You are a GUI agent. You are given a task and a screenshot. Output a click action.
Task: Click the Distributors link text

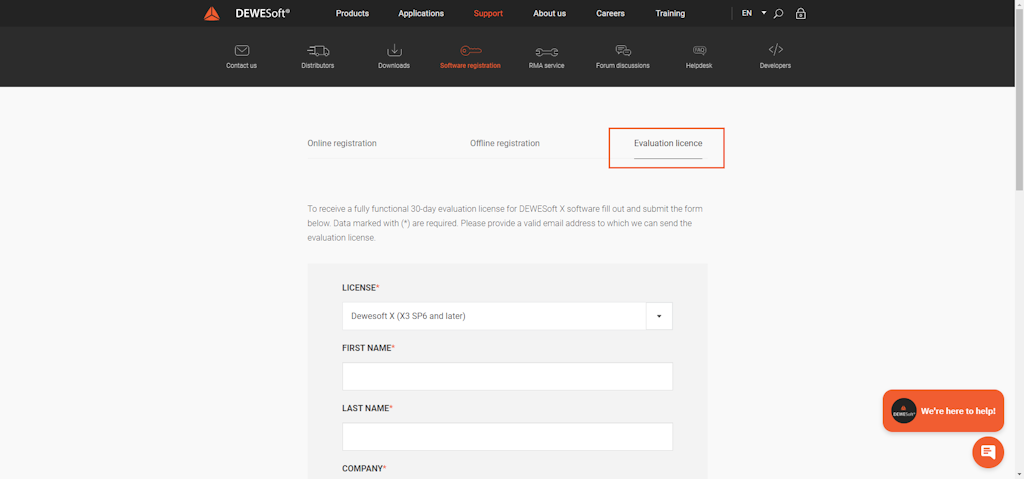click(317, 65)
